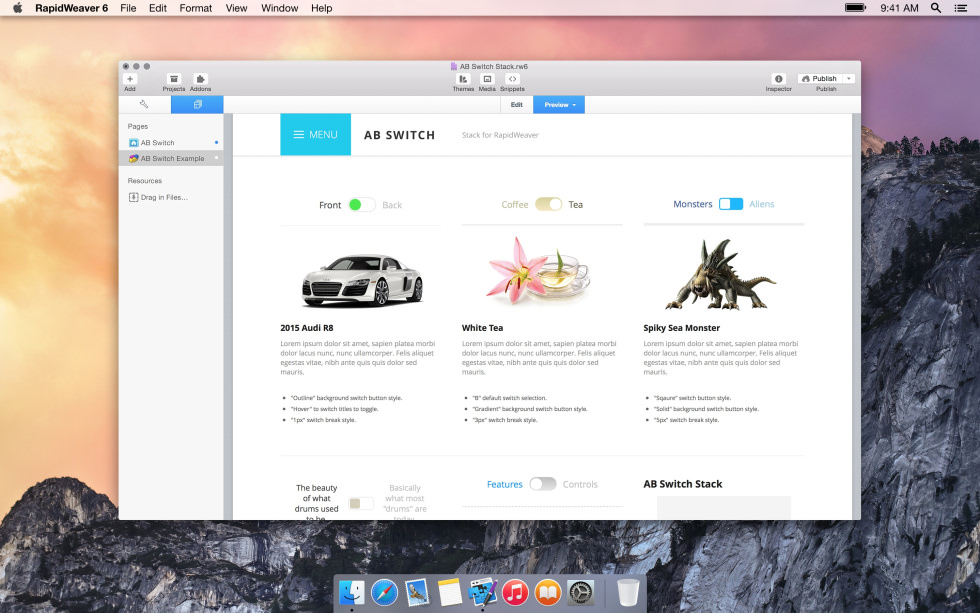This screenshot has width=980, height=613.
Task: Open the Snippets icon
Action: (x=512, y=79)
